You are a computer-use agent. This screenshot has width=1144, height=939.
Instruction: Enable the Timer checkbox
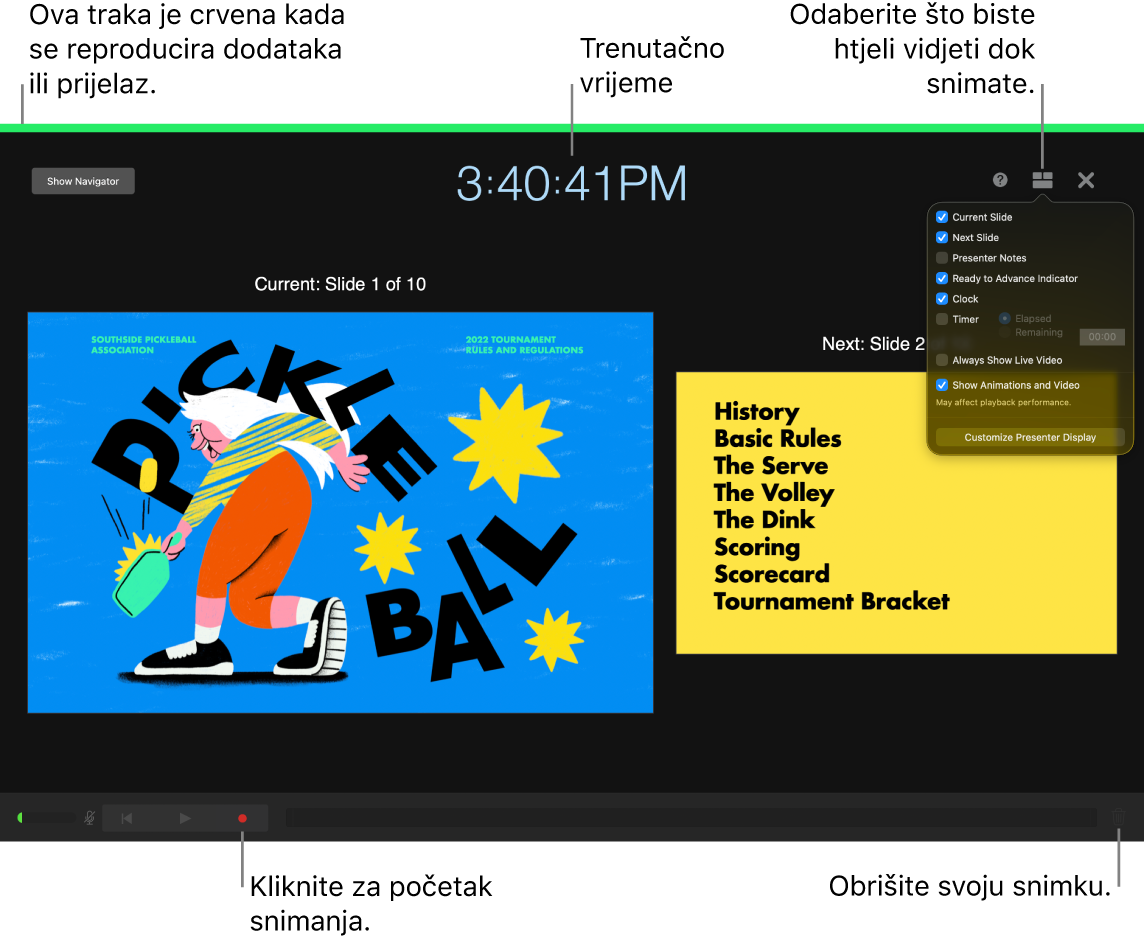(942, 320)
